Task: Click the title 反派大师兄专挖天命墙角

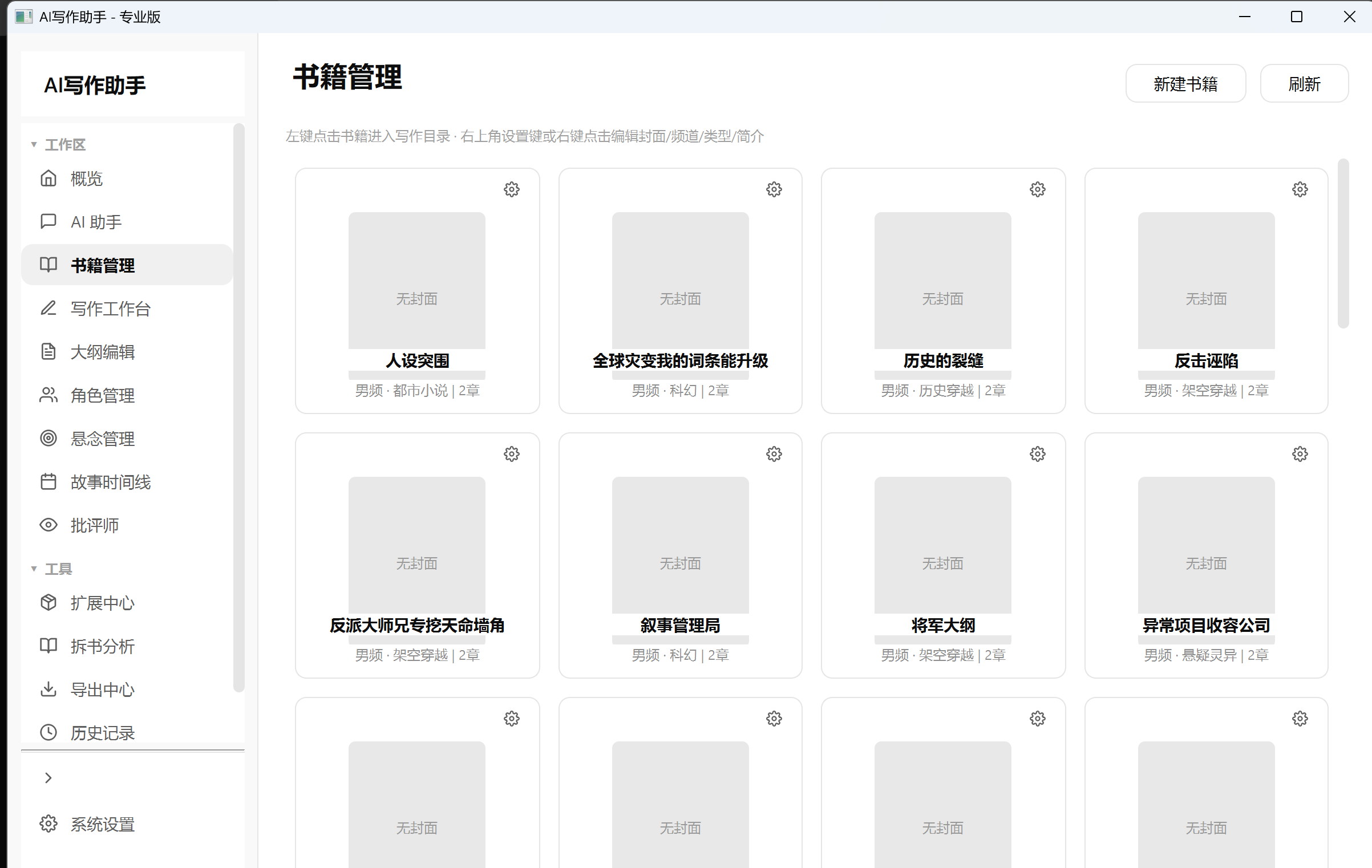Action: (417, 626)
